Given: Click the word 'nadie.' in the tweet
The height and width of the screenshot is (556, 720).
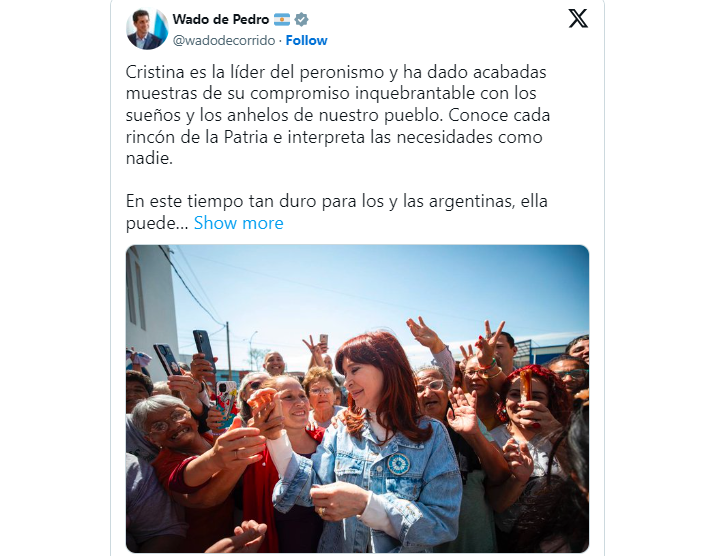Looking at the screenshot, I should pos(149,158).
